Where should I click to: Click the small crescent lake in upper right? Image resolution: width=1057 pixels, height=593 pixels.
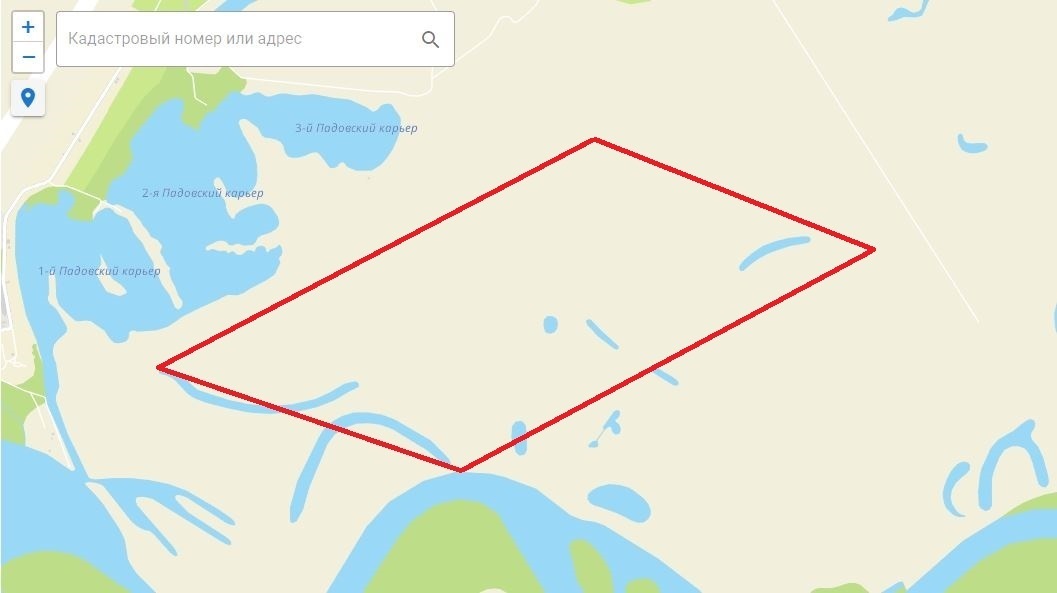pyautogui.click(x=971, y=144)
